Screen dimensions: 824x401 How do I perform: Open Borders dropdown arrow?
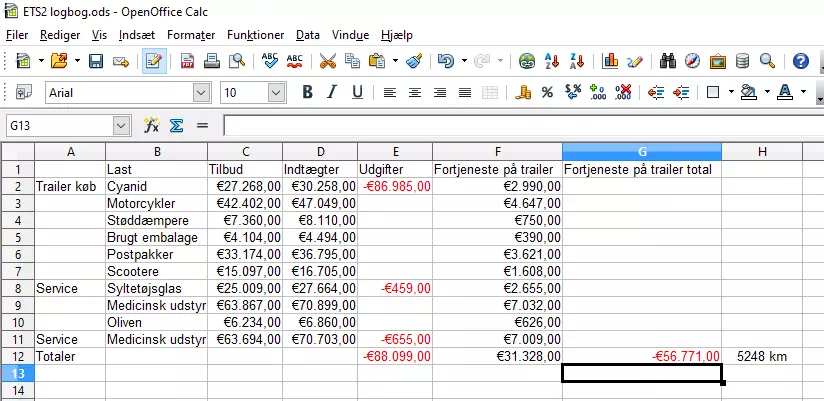(731, 92)
